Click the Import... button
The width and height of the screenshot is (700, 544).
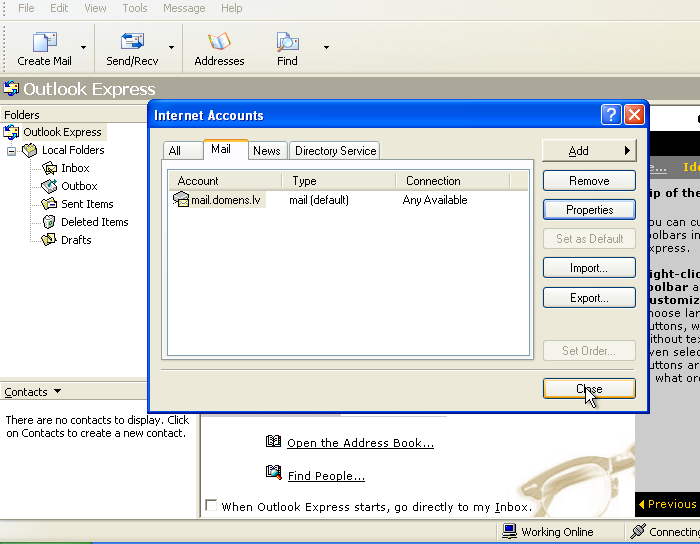[589, 268]
